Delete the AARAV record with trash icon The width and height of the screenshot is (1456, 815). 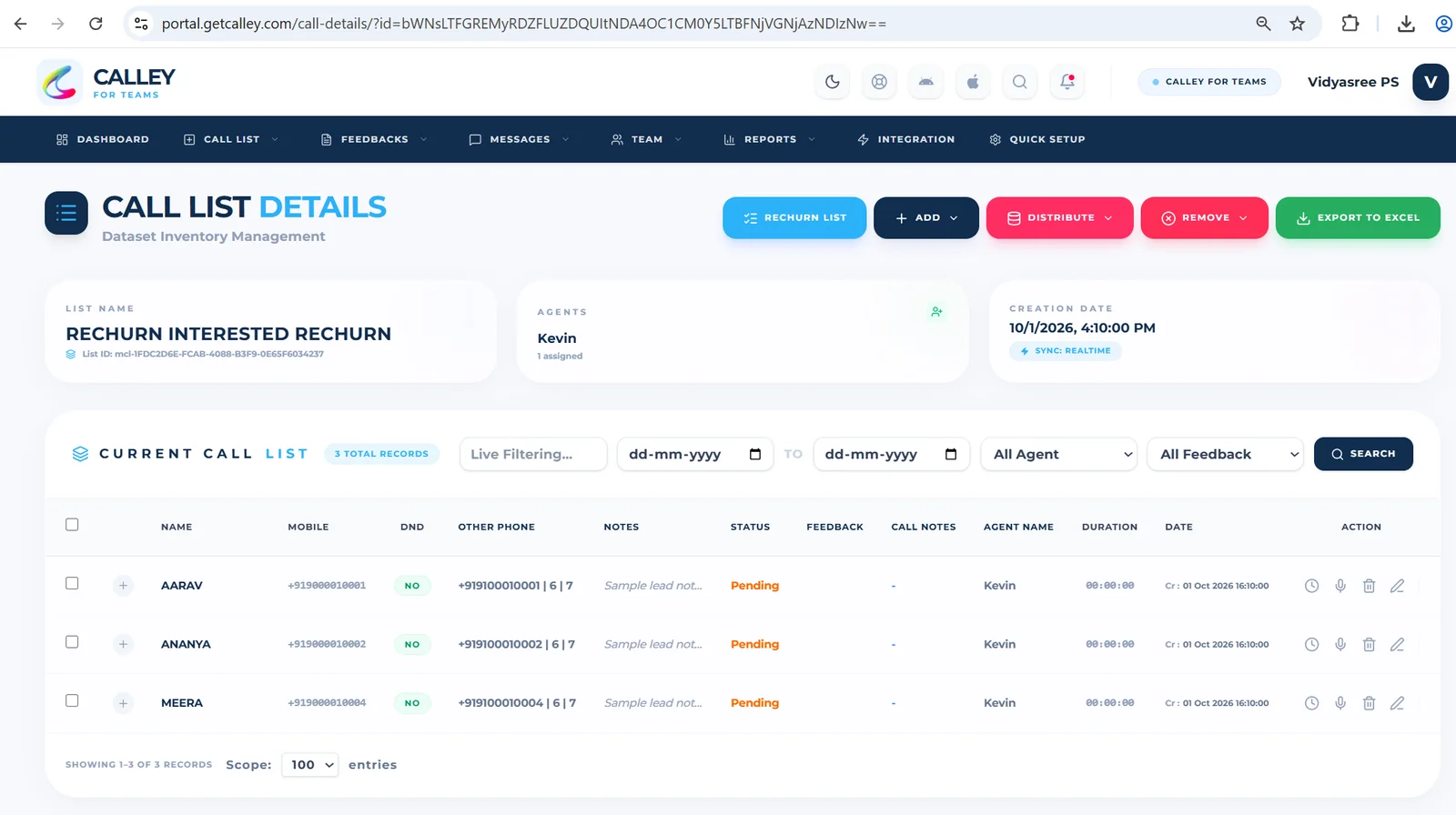click(1369, 586)
